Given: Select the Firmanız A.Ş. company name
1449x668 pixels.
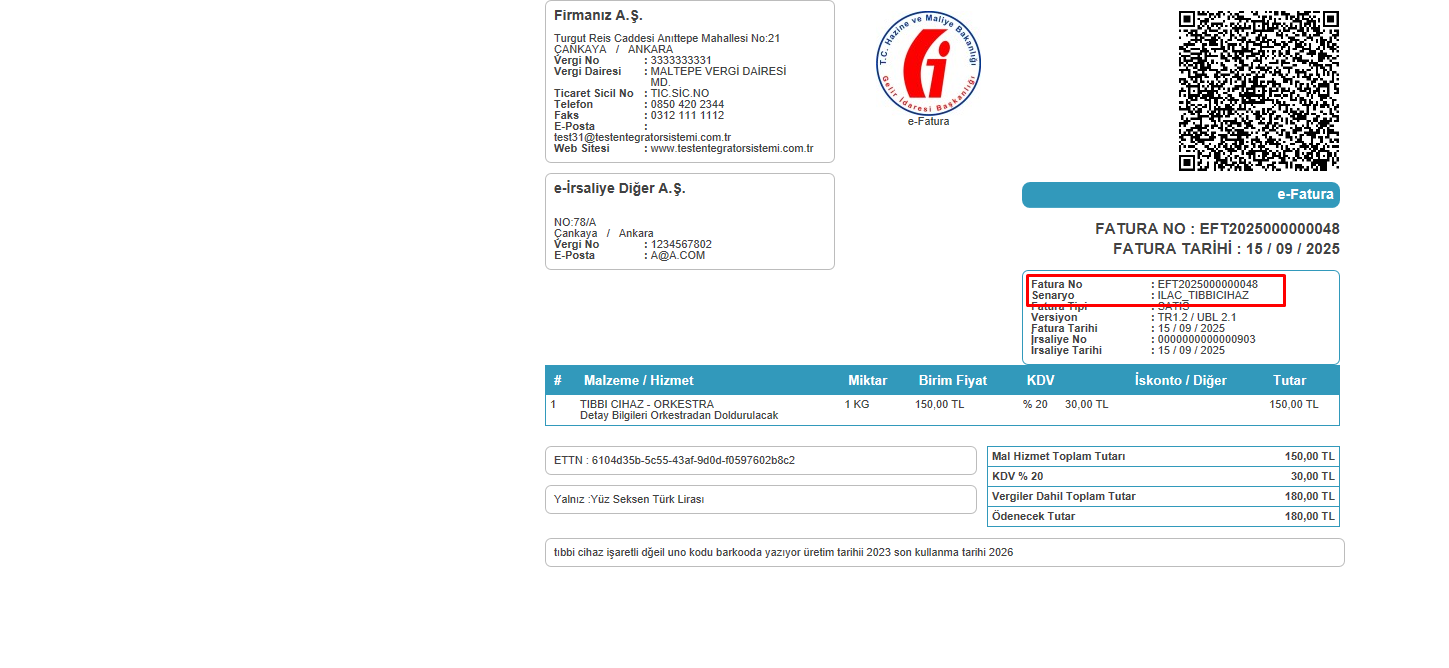Looking at the screenshot, I should click(598, 16).
